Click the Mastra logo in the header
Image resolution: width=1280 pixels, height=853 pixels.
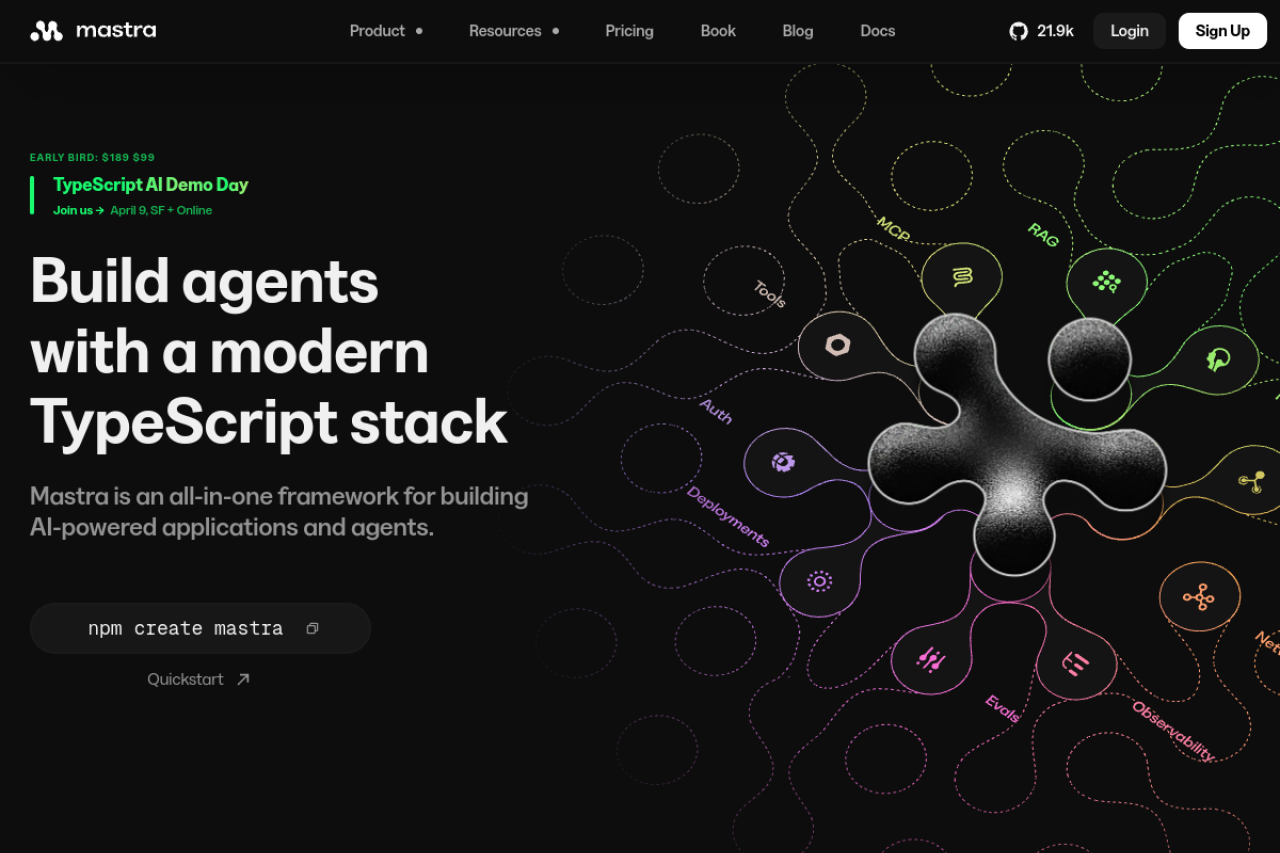click(93, 31)
